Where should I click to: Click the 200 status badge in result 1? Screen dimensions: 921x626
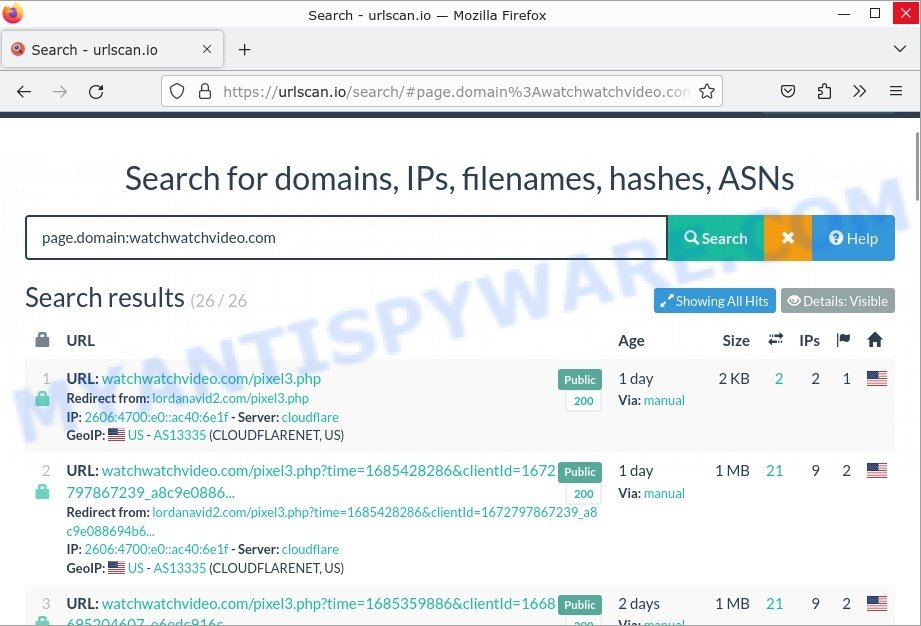point(583,401)
